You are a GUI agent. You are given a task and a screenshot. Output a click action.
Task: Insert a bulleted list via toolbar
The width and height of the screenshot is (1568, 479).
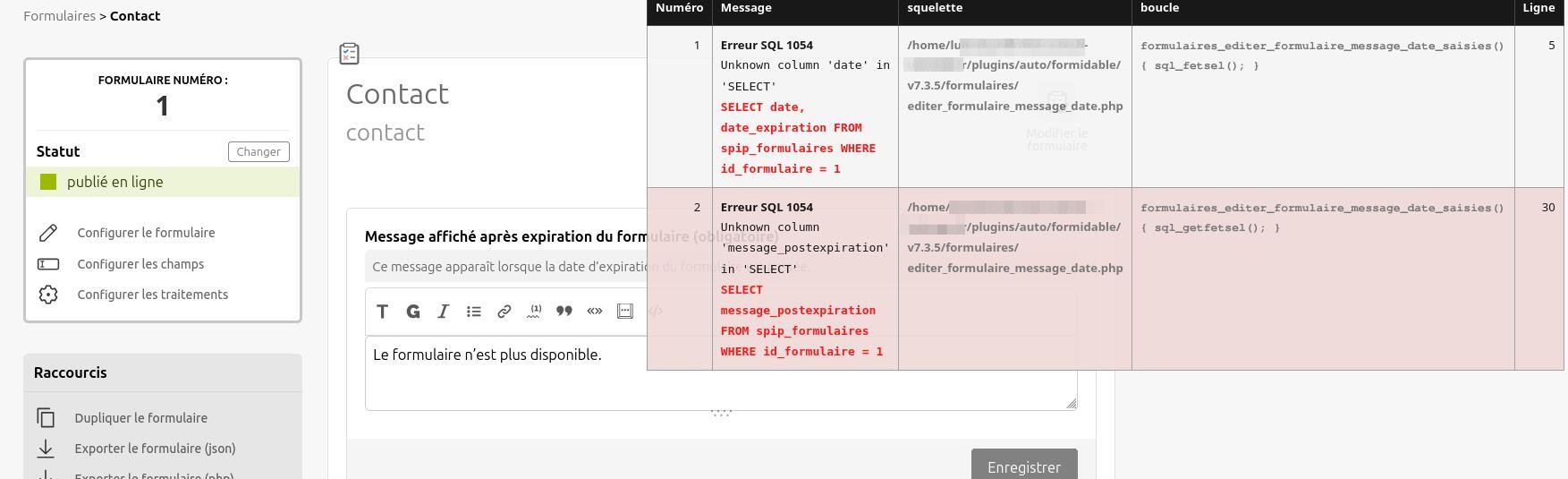click(474, 312)
